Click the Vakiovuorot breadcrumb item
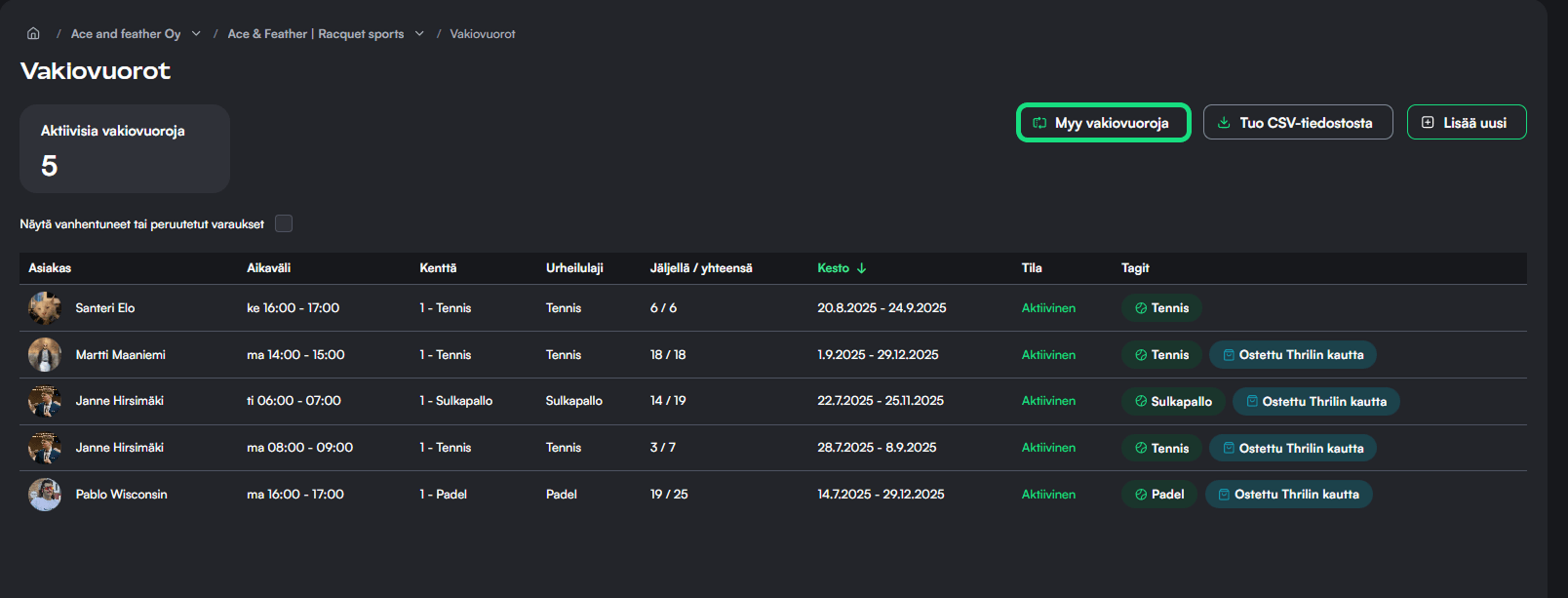 (482, 34)
